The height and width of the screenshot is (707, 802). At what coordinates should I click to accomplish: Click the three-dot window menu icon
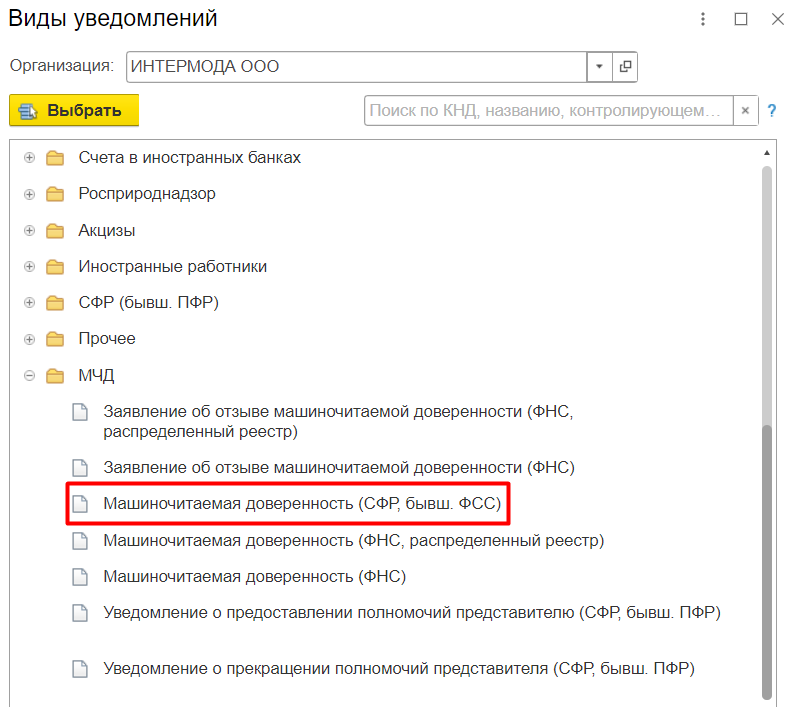[x=704, y=19]
